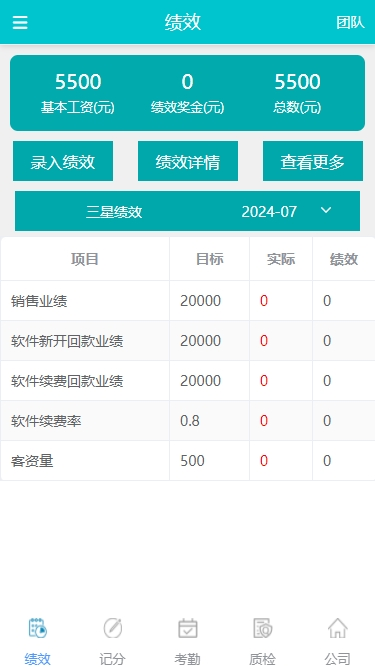Switch to the 公司 tab label
Screen dimensions: 375x667
tap(338, 659)
